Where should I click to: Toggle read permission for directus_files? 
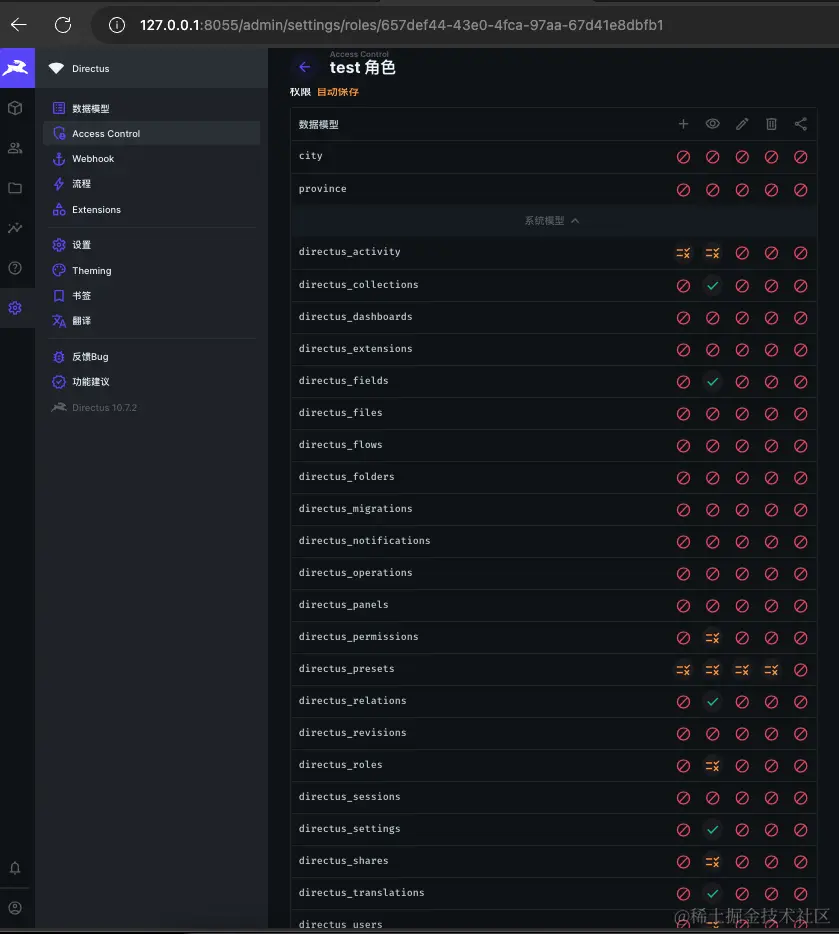712,414
